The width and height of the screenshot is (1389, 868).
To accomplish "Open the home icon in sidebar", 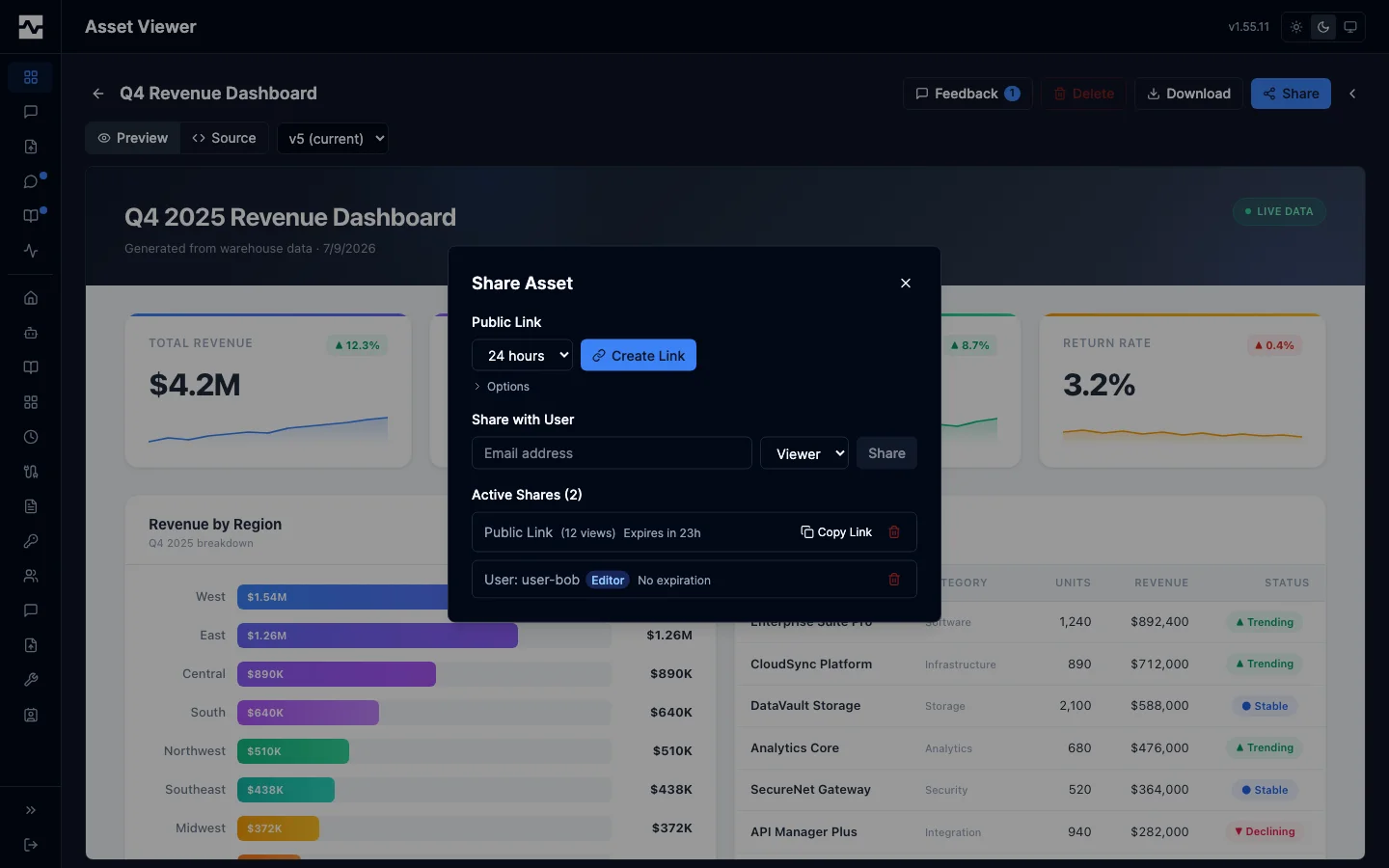I will [31, 298].
